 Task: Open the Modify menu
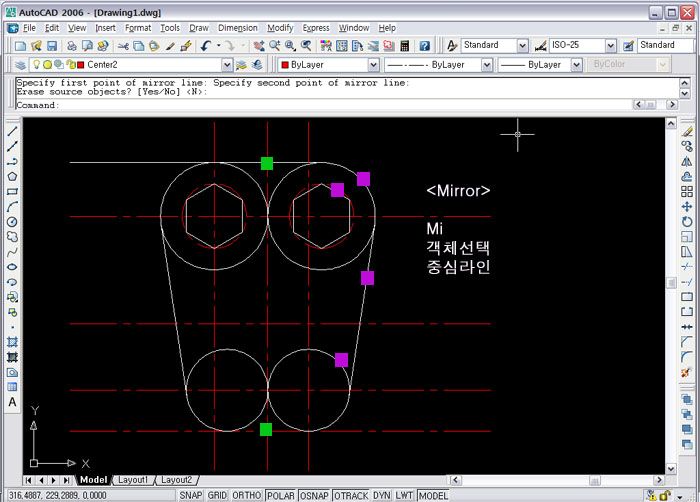pyautogui.click(x=280, y=28)
